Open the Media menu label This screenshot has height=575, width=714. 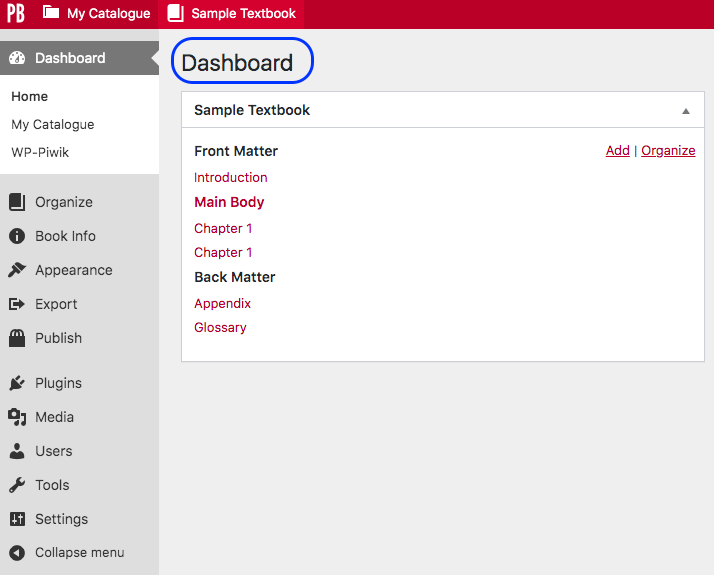pos(54,417)
